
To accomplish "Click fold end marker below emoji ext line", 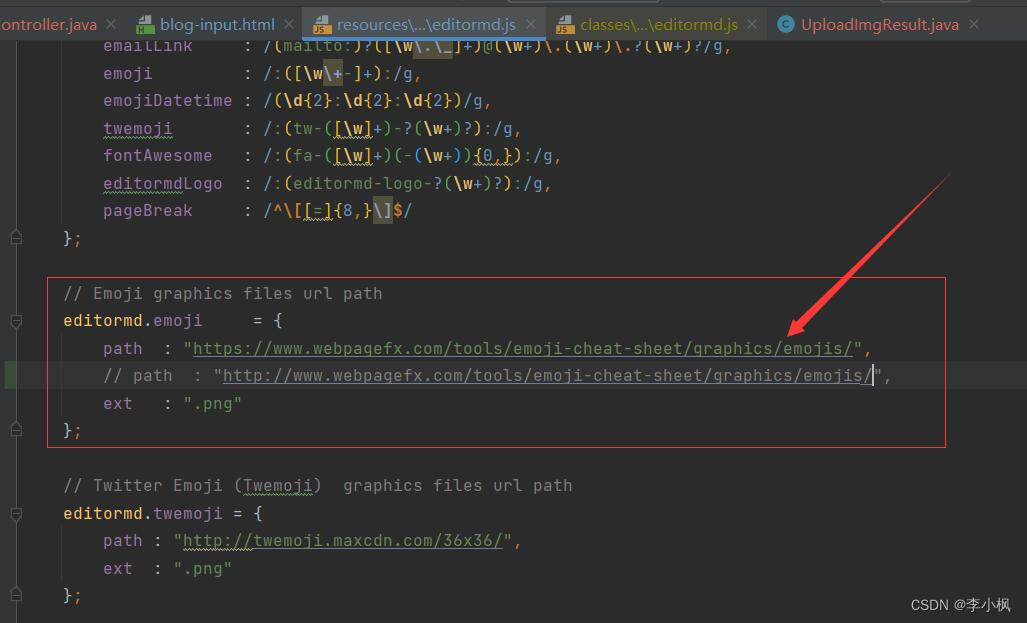I will [16, 430].
